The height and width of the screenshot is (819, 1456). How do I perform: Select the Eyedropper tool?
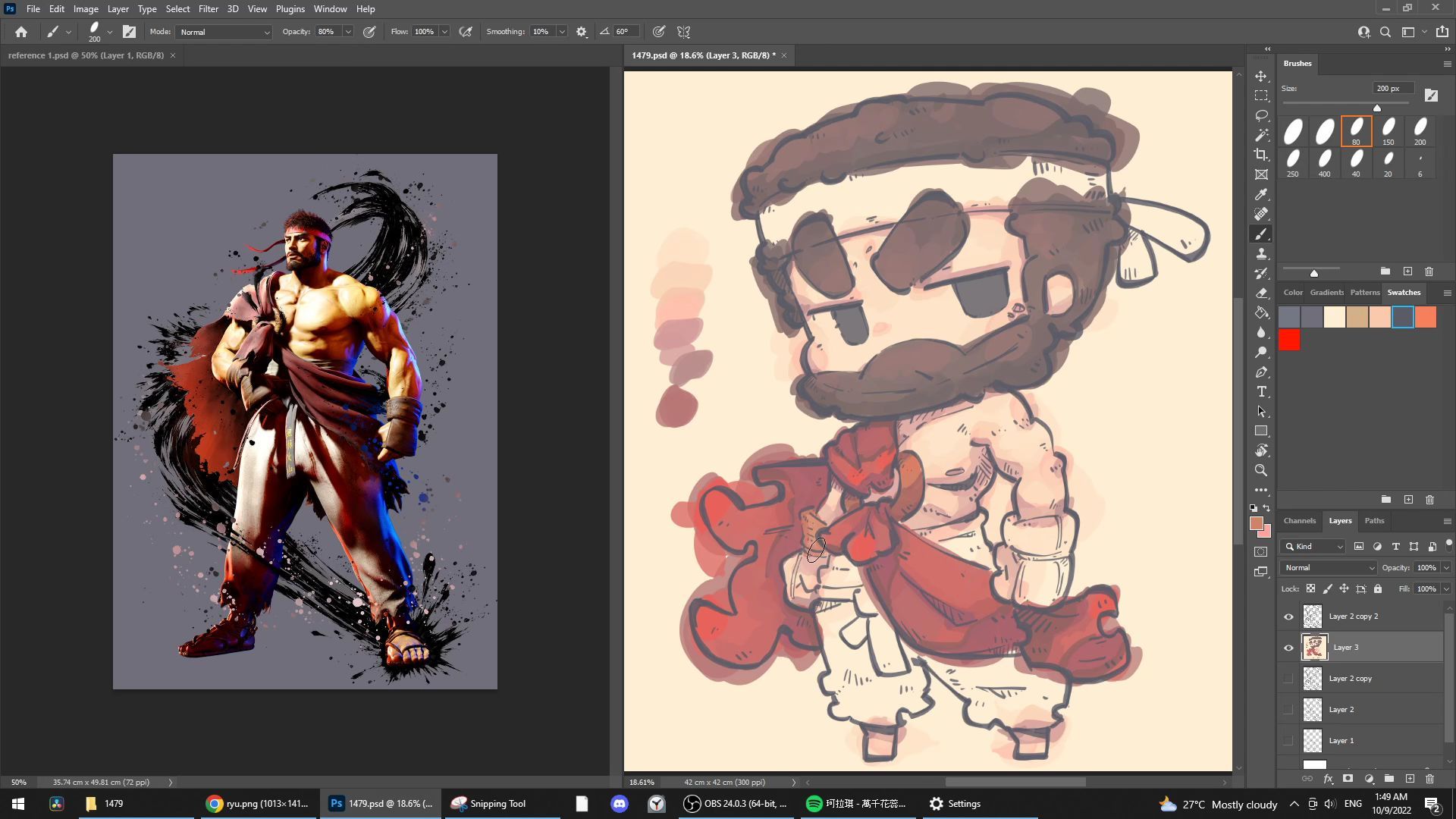click(1261, 195)
